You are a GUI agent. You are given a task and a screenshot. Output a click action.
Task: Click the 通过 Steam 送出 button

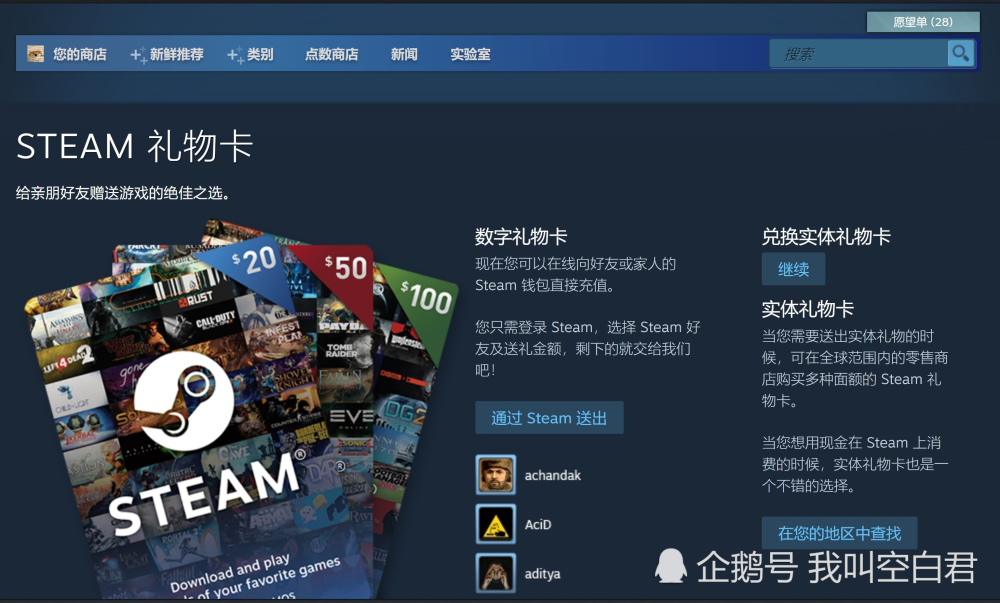tap(549, 417)
